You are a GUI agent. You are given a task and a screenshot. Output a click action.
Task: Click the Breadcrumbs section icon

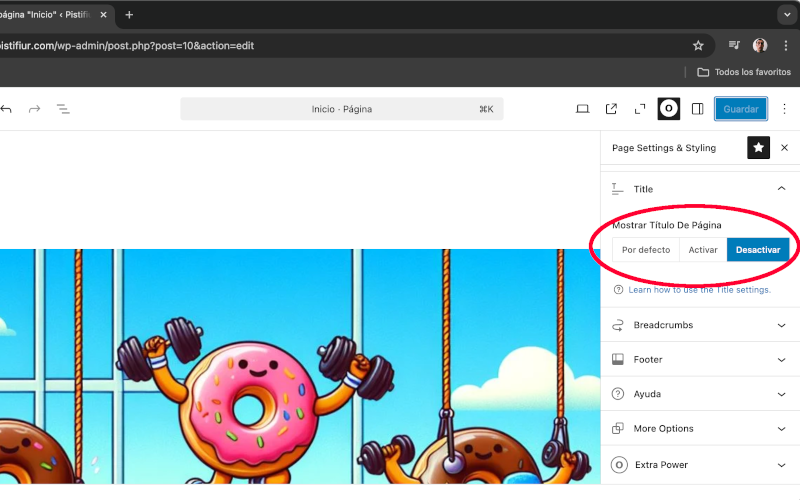pyautogui.click(x=617, y=325)
